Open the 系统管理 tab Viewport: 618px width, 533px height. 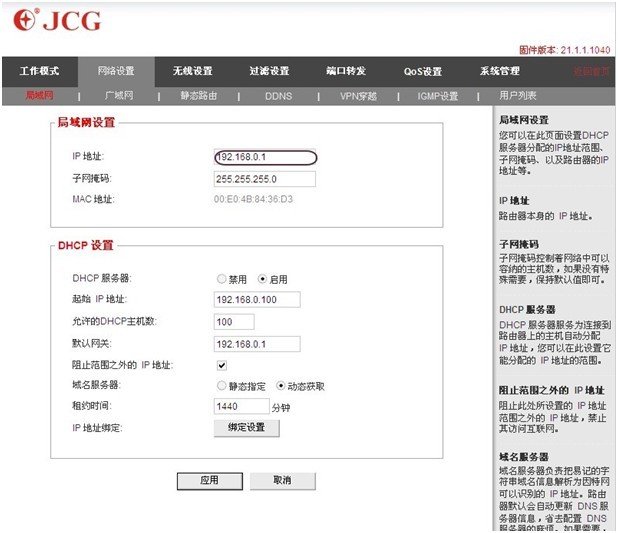pos(500,71)
